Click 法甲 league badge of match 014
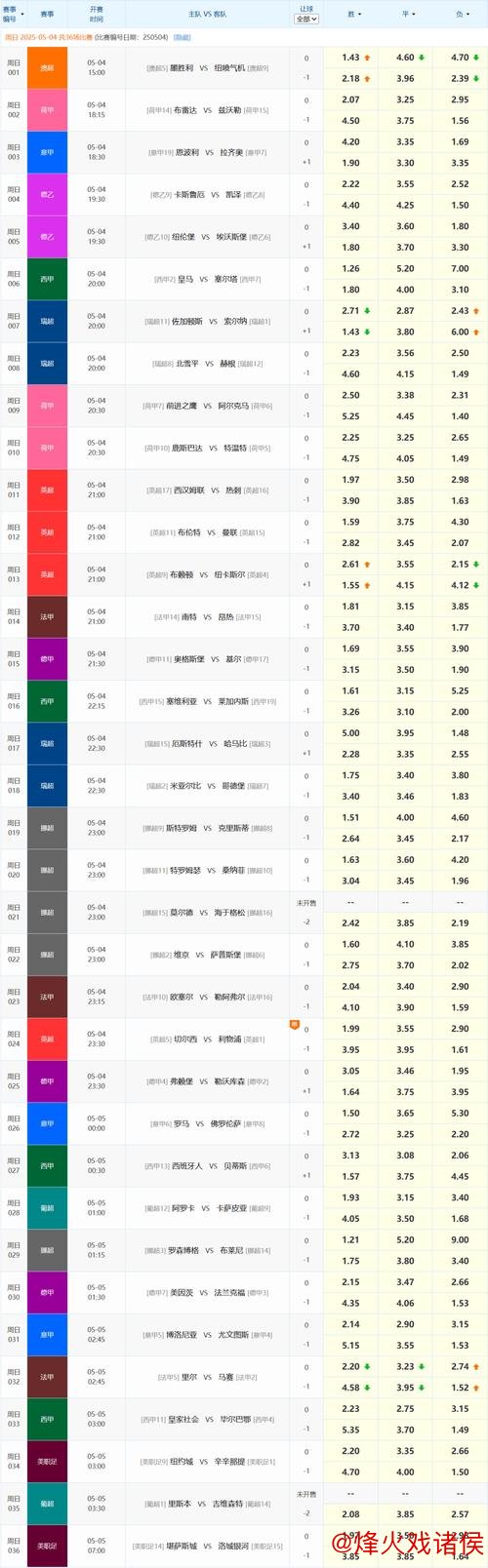 tap(47, 617)
